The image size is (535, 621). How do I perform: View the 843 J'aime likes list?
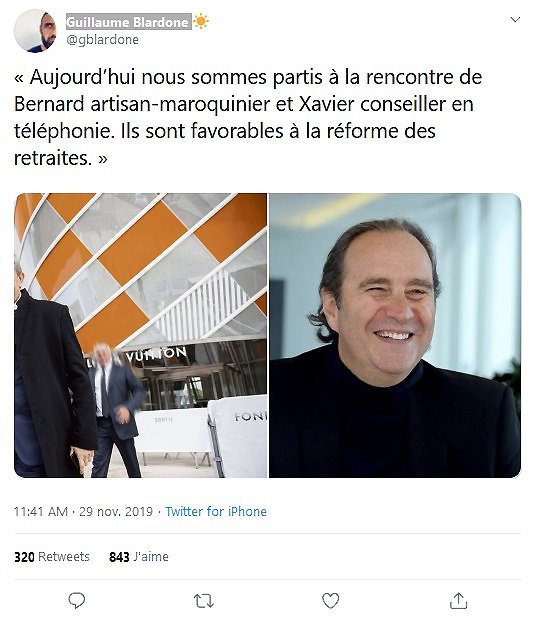[139, 556]
